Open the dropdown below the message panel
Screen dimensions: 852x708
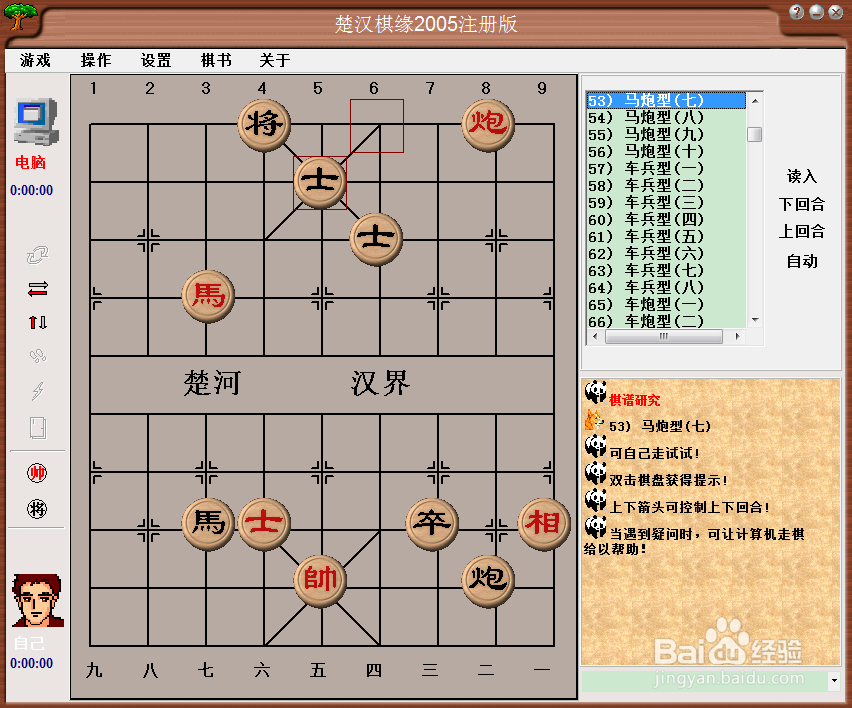click(x=834, y=680)
